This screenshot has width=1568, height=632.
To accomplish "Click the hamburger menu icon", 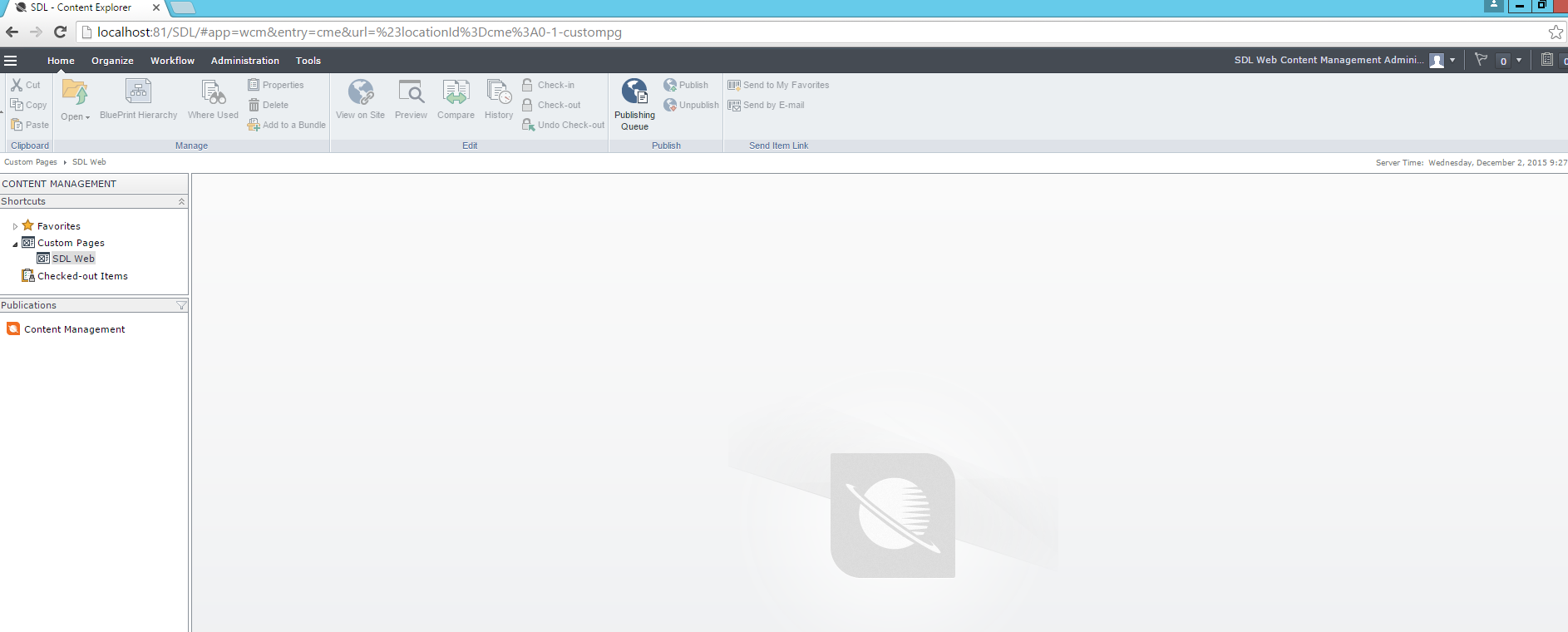I will (x=11, y=61).
